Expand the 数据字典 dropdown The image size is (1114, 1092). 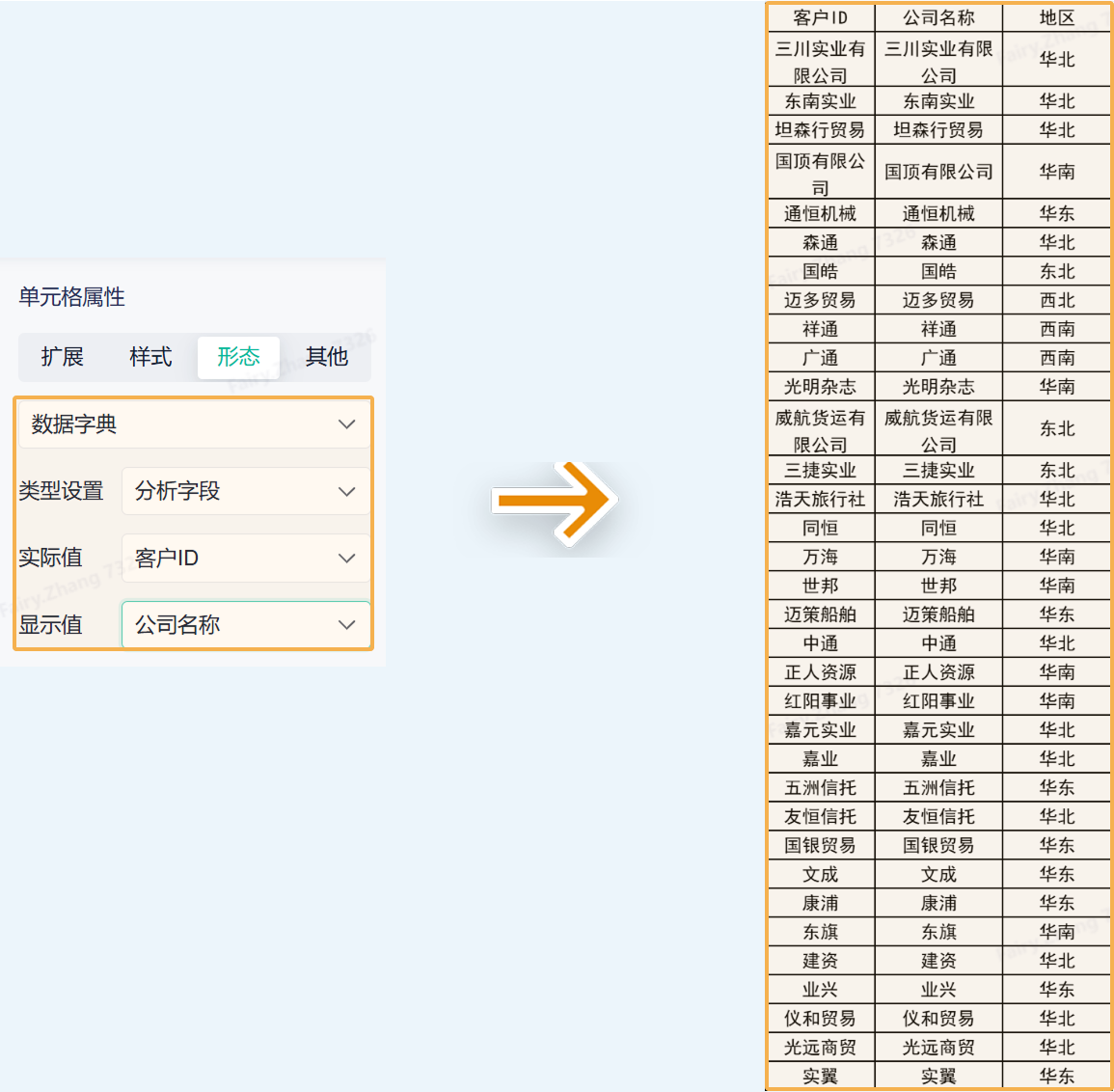coord(194,424)
